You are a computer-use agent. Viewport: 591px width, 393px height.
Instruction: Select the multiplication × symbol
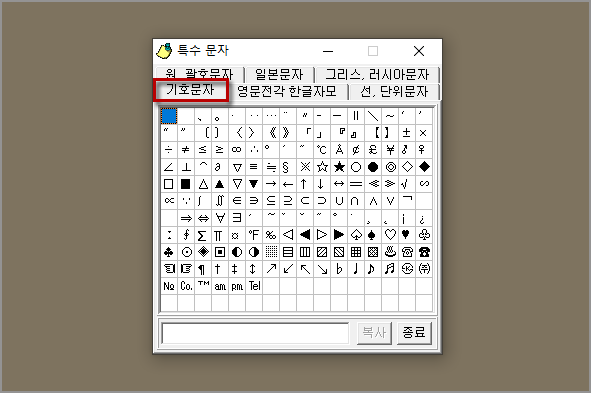tap(424, 133)
